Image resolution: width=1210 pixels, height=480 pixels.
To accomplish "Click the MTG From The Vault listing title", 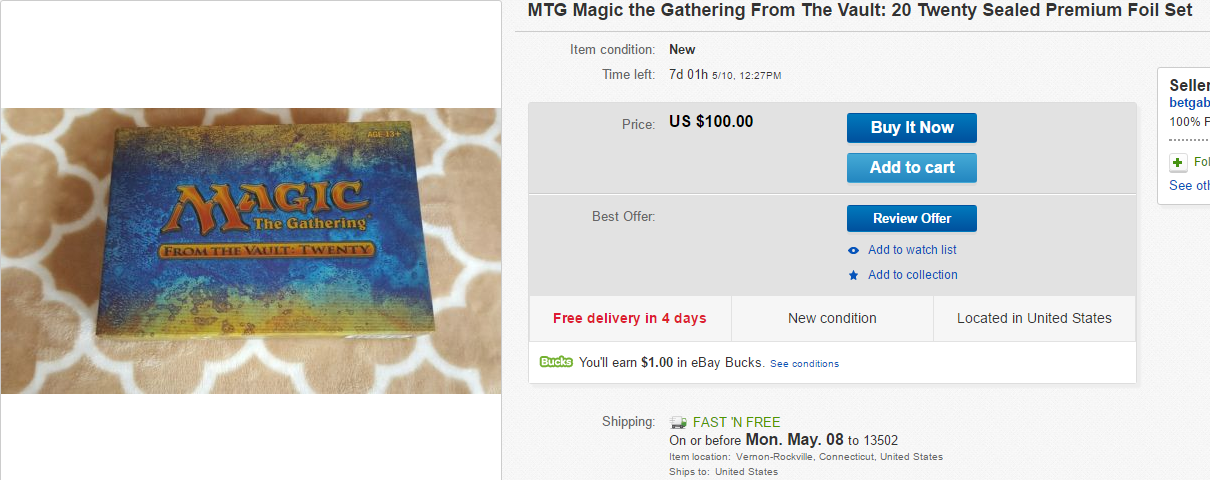I will pyautogui.click(x=860, y=10).
